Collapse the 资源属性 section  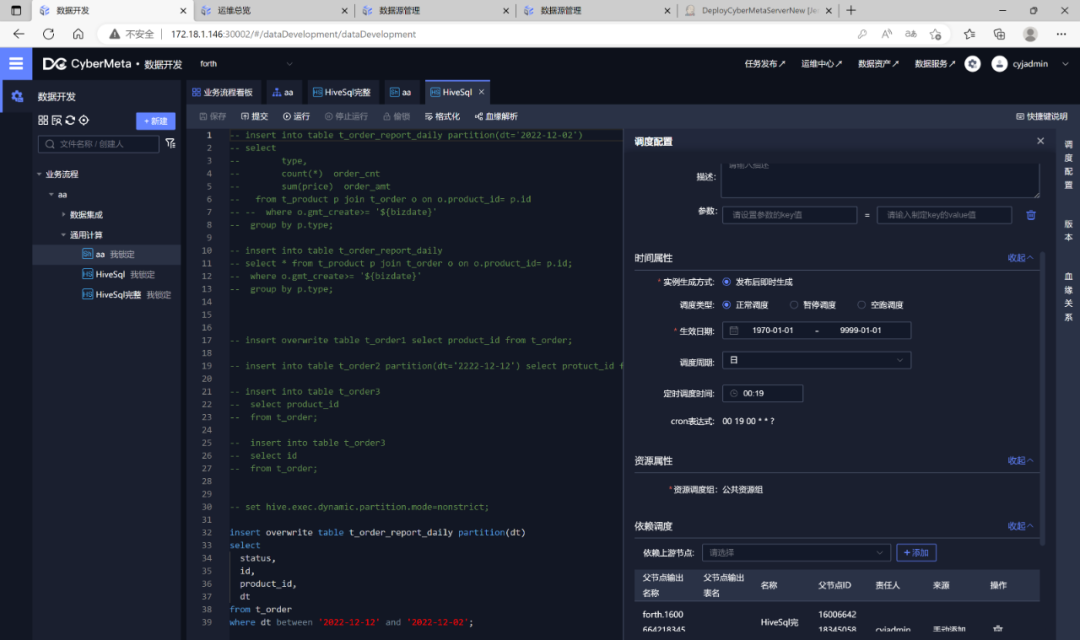[1020, 461]
